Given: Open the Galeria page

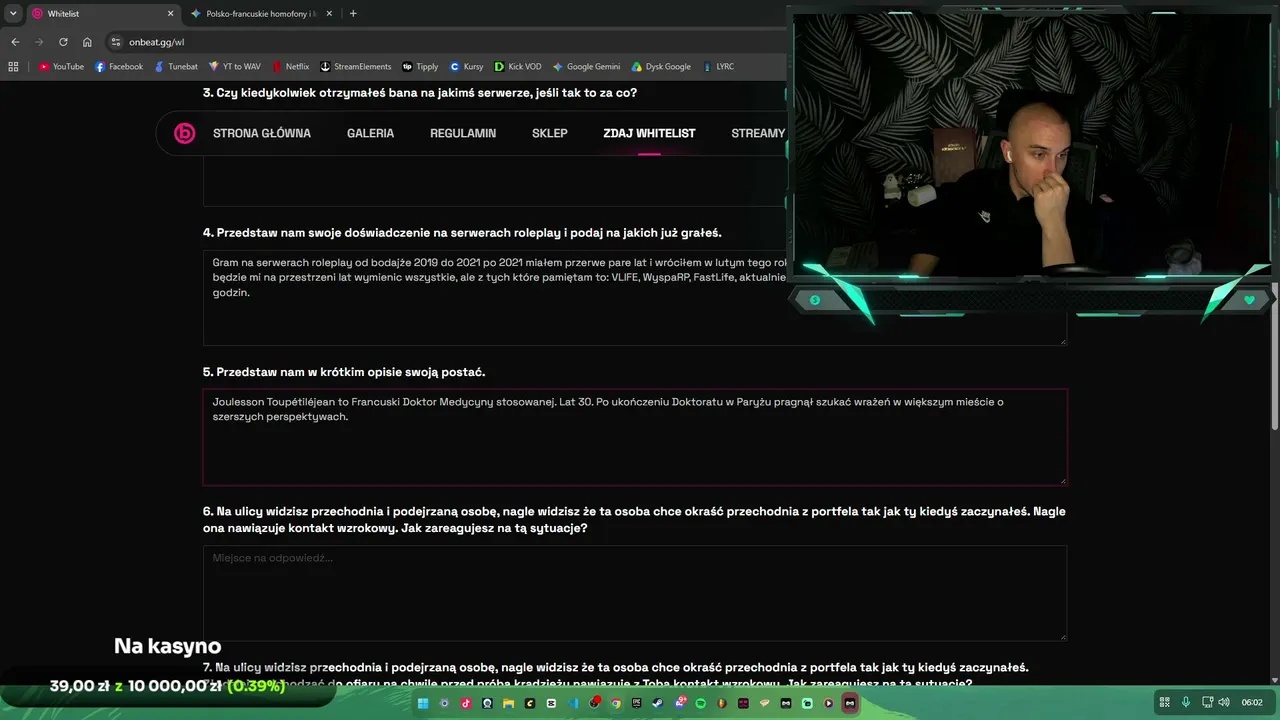Looking at the screenshot, I should click(x=370, y=133).
